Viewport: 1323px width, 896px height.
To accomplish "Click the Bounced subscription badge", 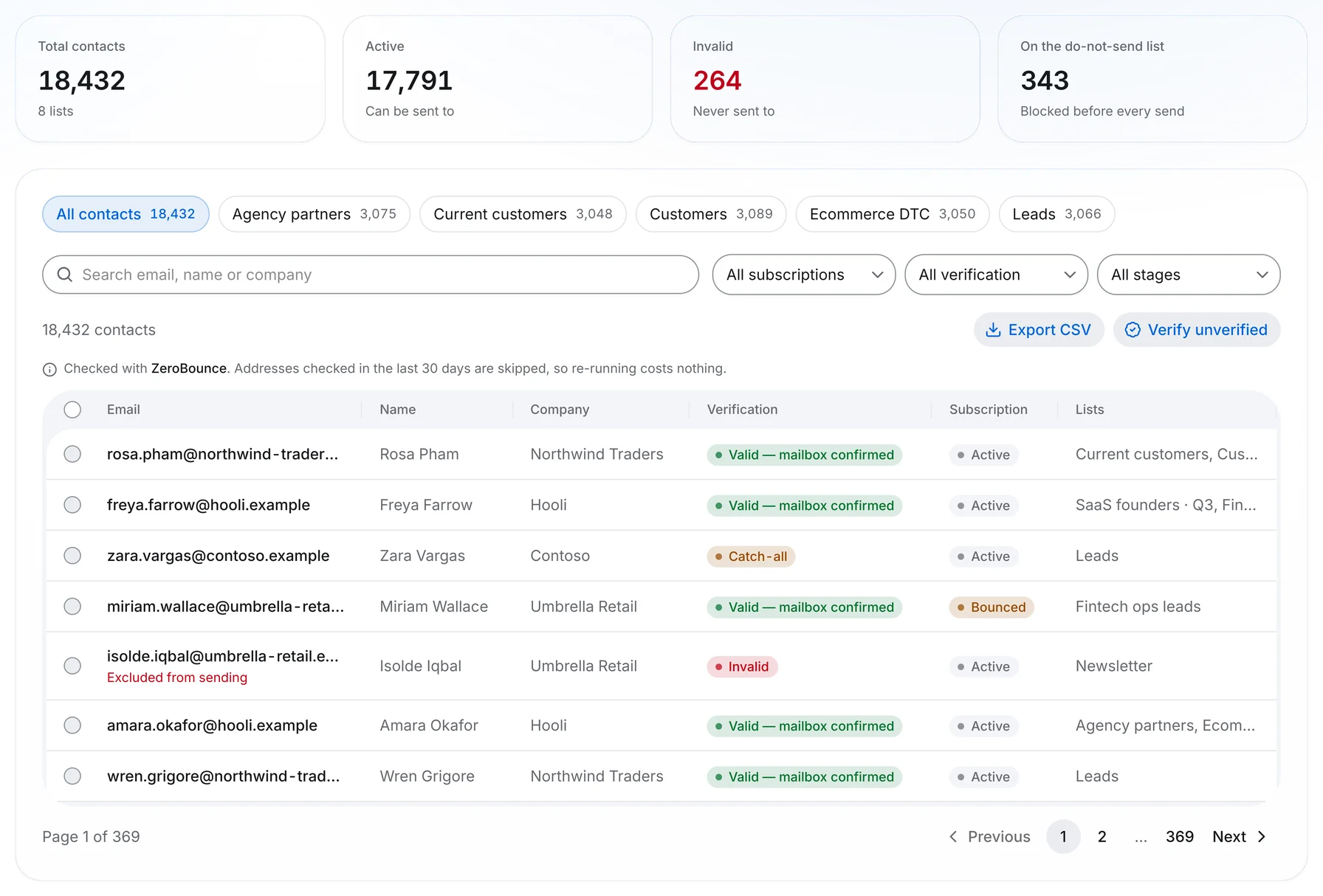I will pyautogui.click(x=992, y=607).
